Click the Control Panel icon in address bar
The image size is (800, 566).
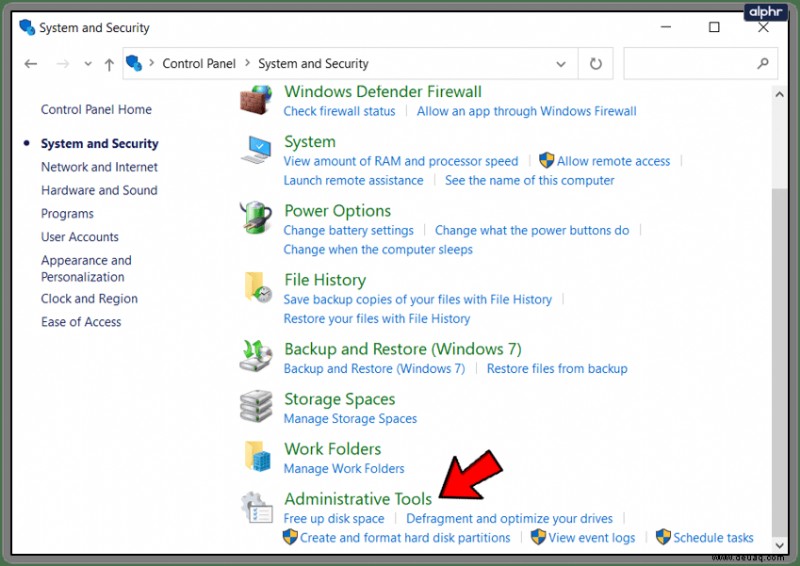pyautogui.click(x=134, y=63)
